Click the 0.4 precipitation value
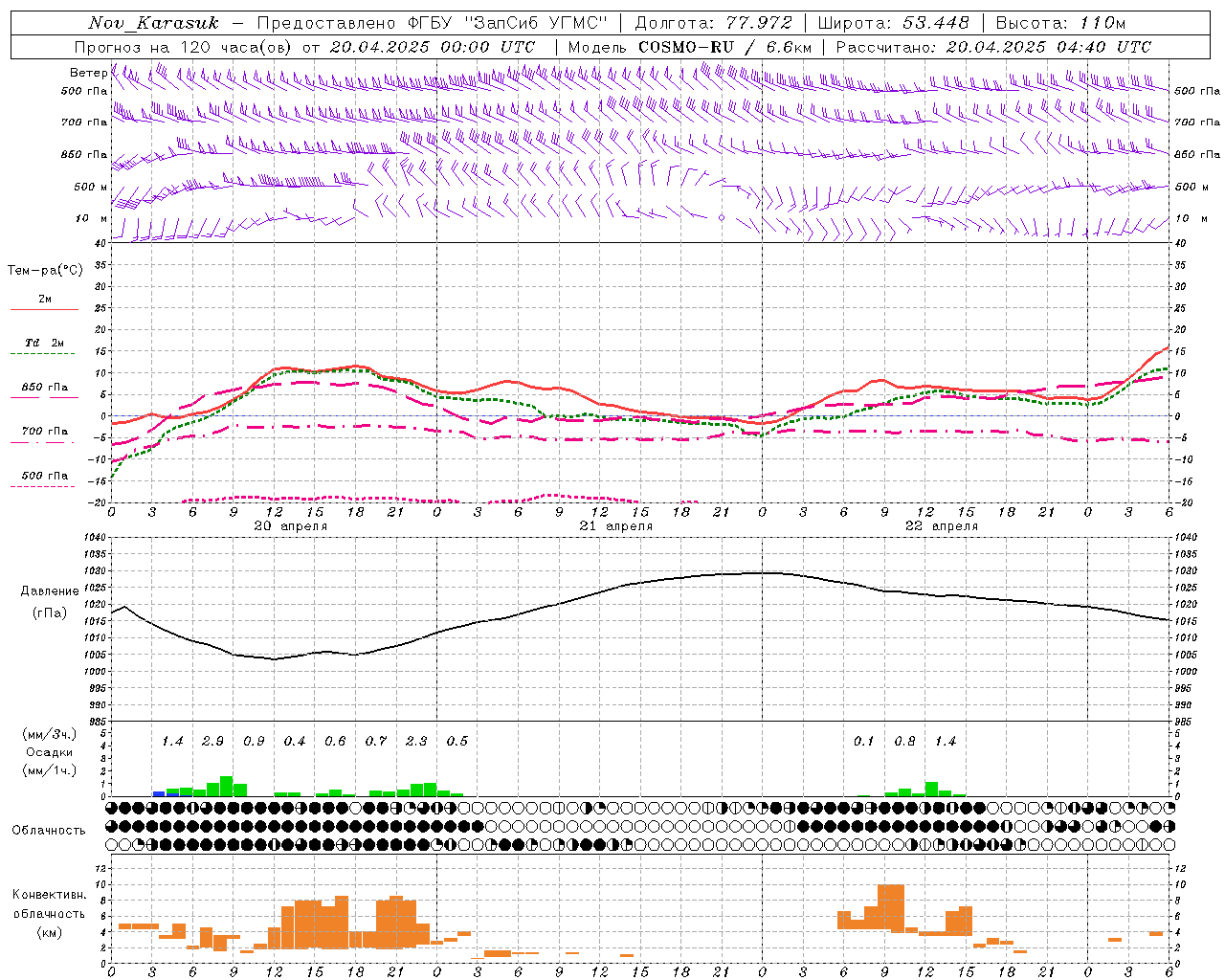The height and width of the screenshot is (980, 1225). tap(295, 742)
